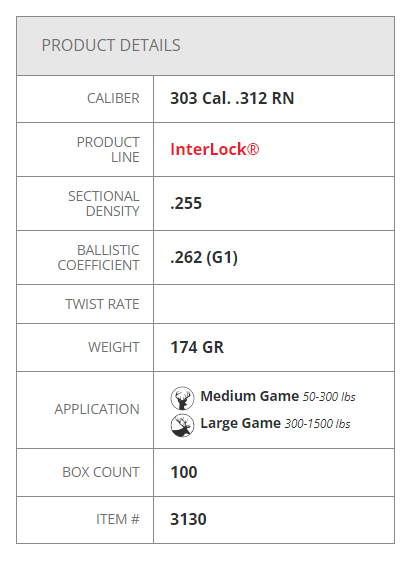The image size is (415, 563).
Task: Open the InterLock® product line link
Action: point(215,149)
